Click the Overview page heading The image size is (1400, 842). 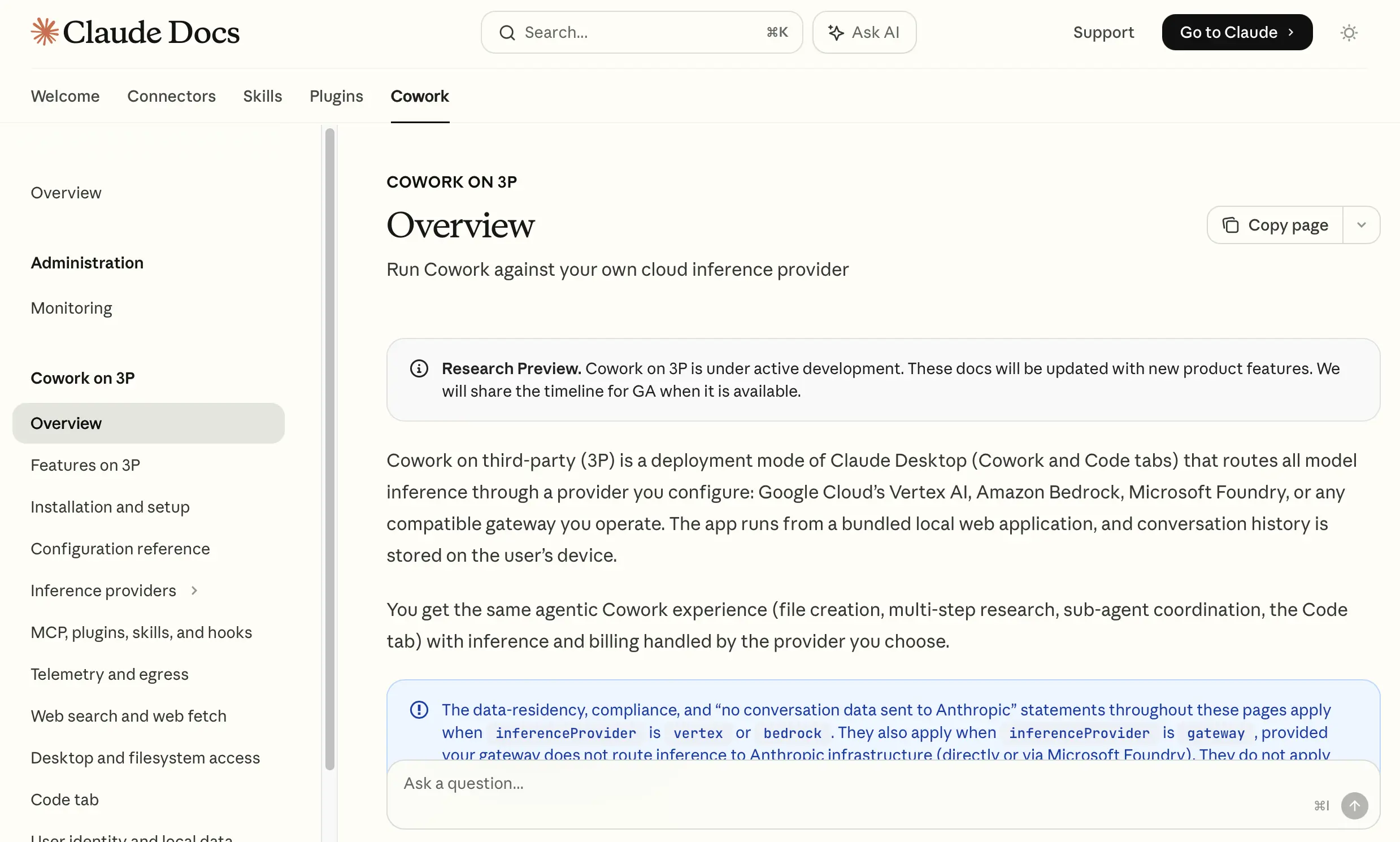point(460,225)
